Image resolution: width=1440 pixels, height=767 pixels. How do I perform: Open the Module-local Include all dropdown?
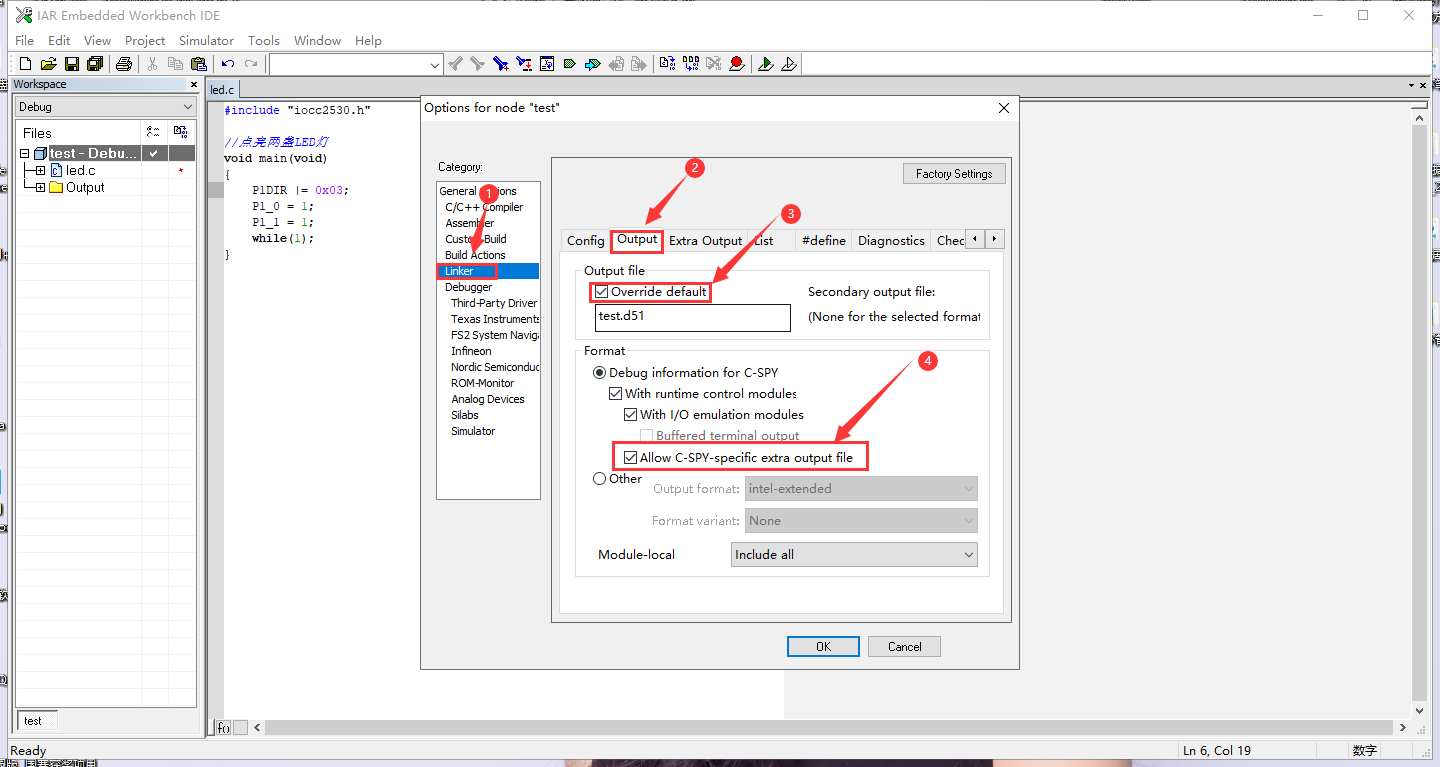[x=854, y=555]
